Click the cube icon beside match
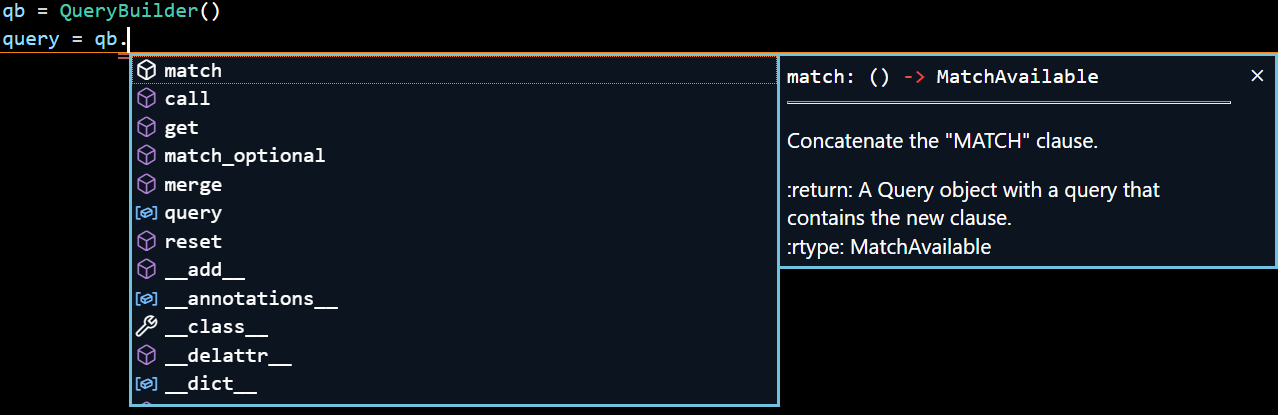This screenshot has width=1278, height=415. coord(147,71)
